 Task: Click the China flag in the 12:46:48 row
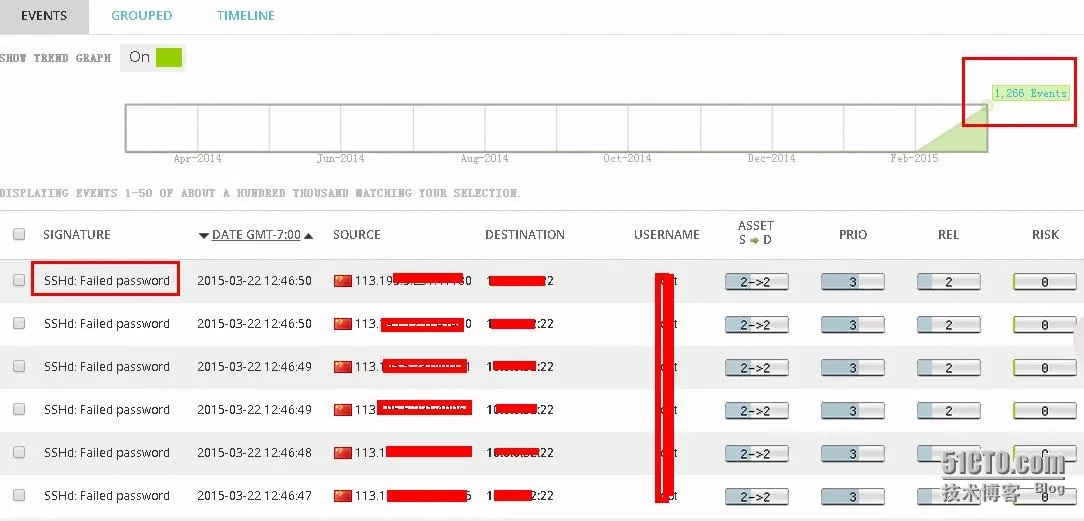pos(343,453)
